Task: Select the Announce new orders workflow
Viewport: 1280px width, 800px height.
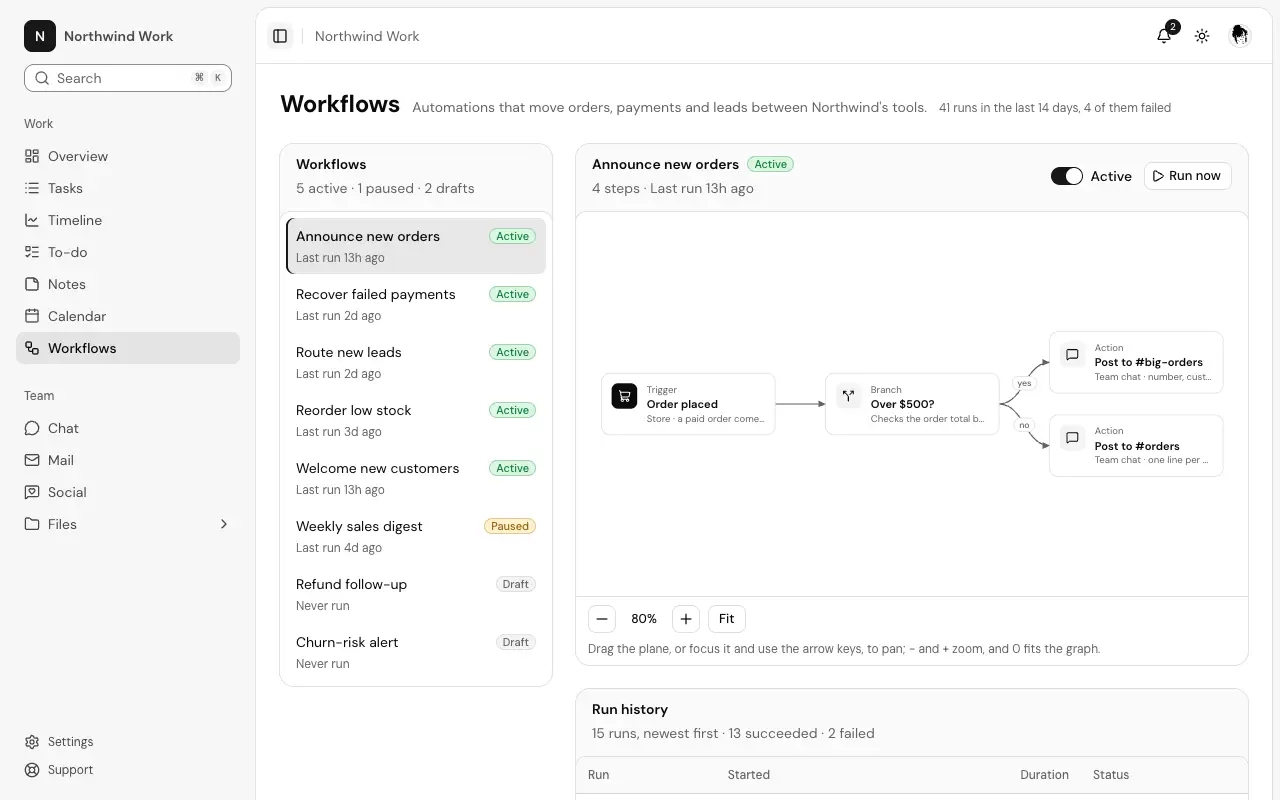Action: click(x=416, y=246)
